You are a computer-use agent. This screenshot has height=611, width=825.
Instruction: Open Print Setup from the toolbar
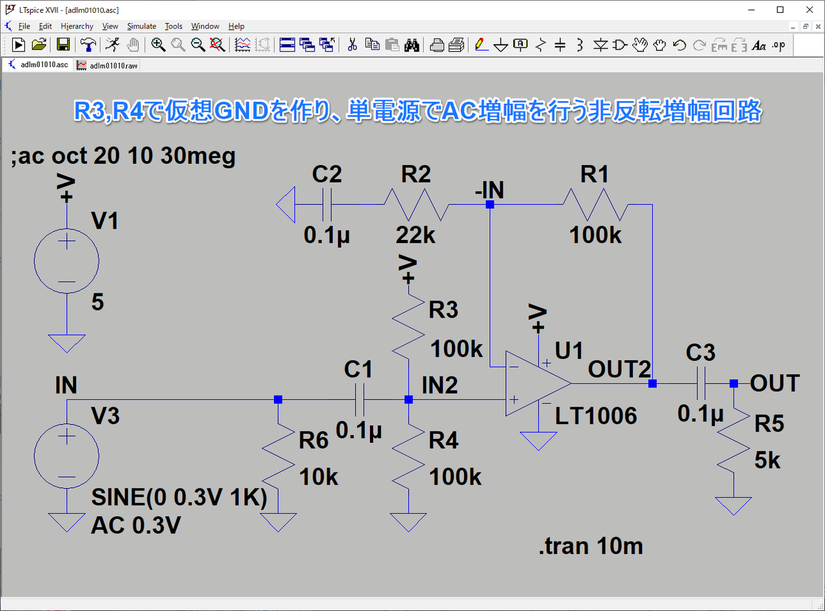point(437,45)
